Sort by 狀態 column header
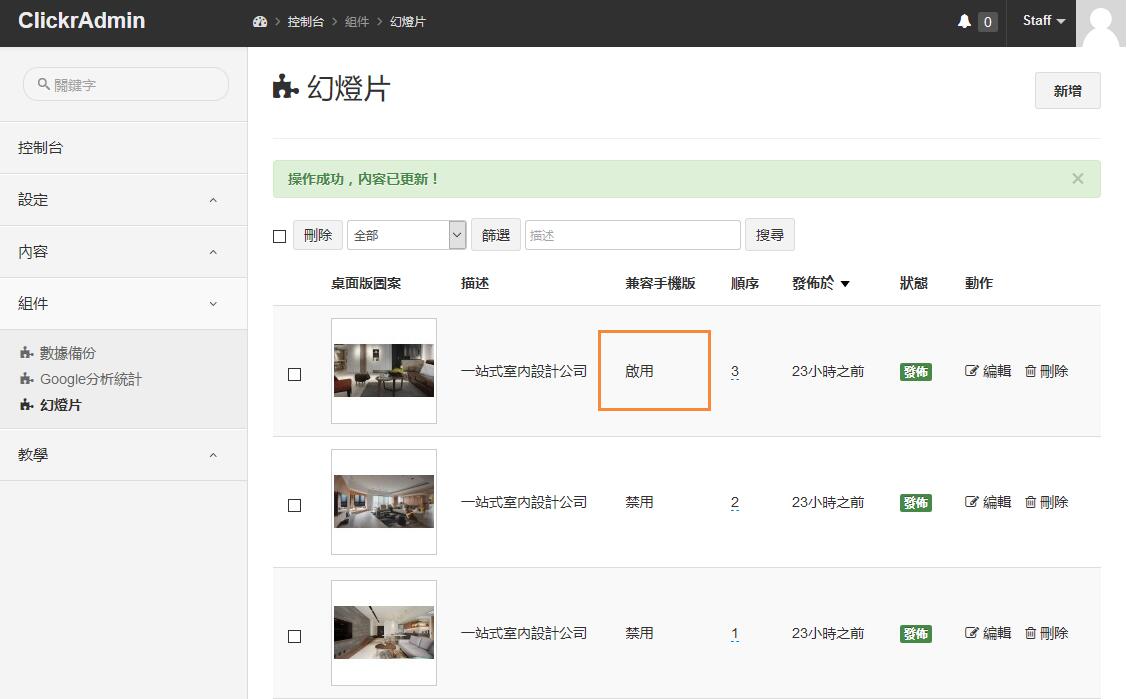The height and width of the screenshot is (699, 1127). pyautogui.click(x=914, y=283)
